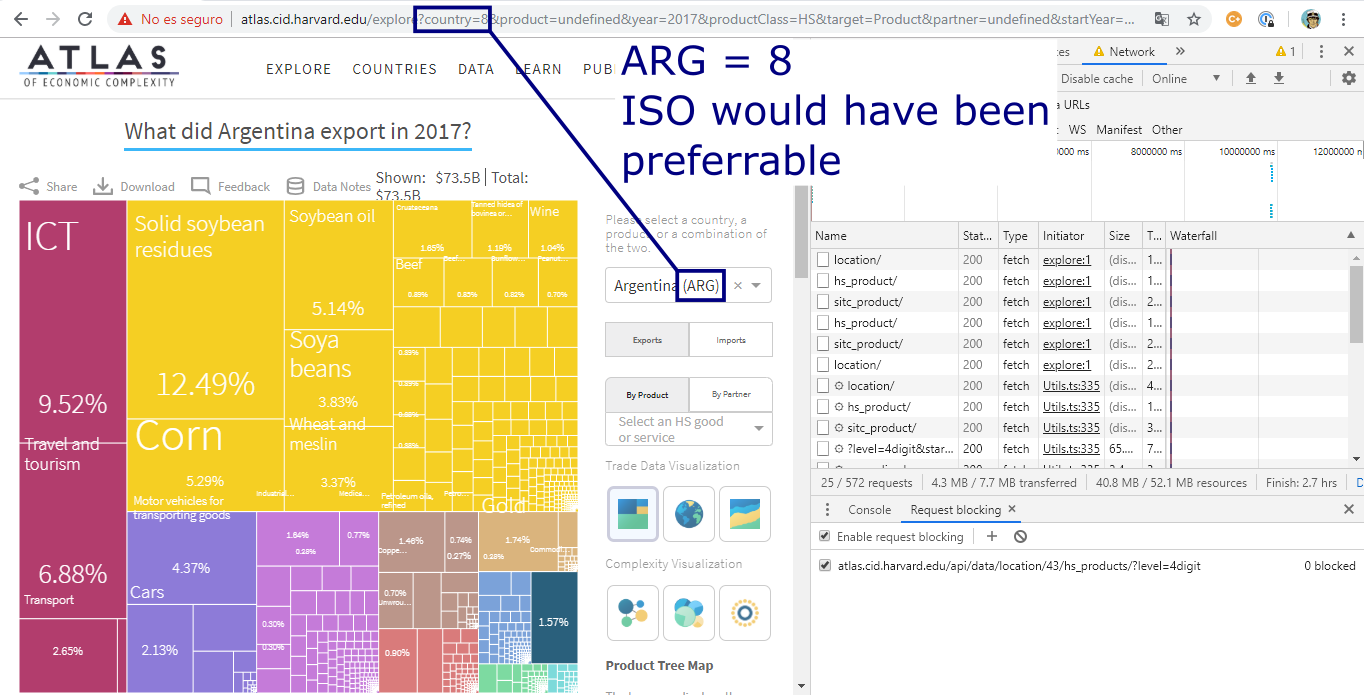Click the Download icon above the treemap

click(x=103, y=186)
